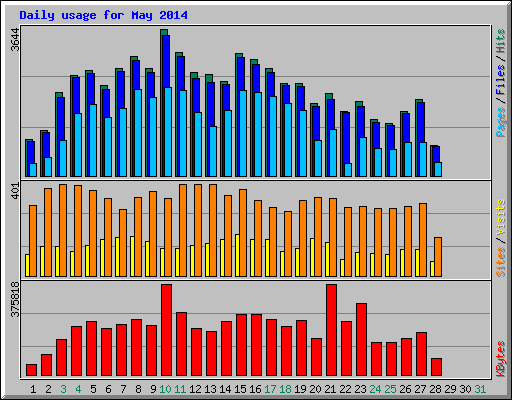Click day label 28 on the x-axis
512x400 pixels.
(x=435, y=389)
